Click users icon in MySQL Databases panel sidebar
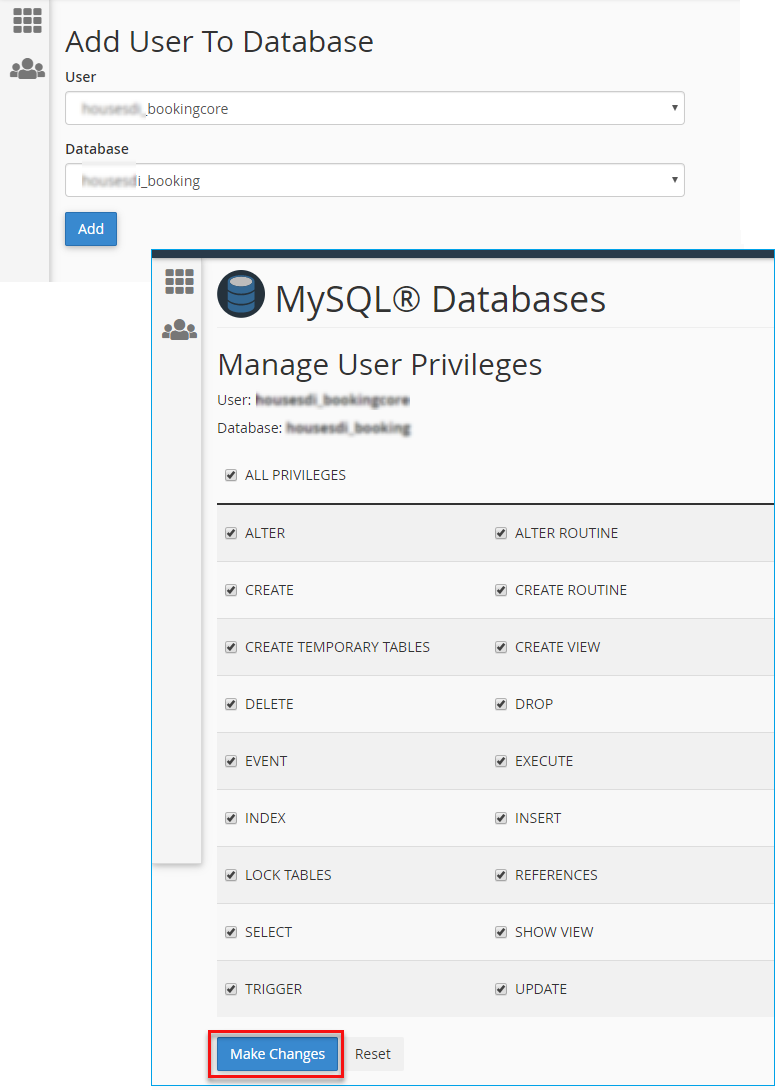Screen dimensions: 775x1090 (179, 329)
